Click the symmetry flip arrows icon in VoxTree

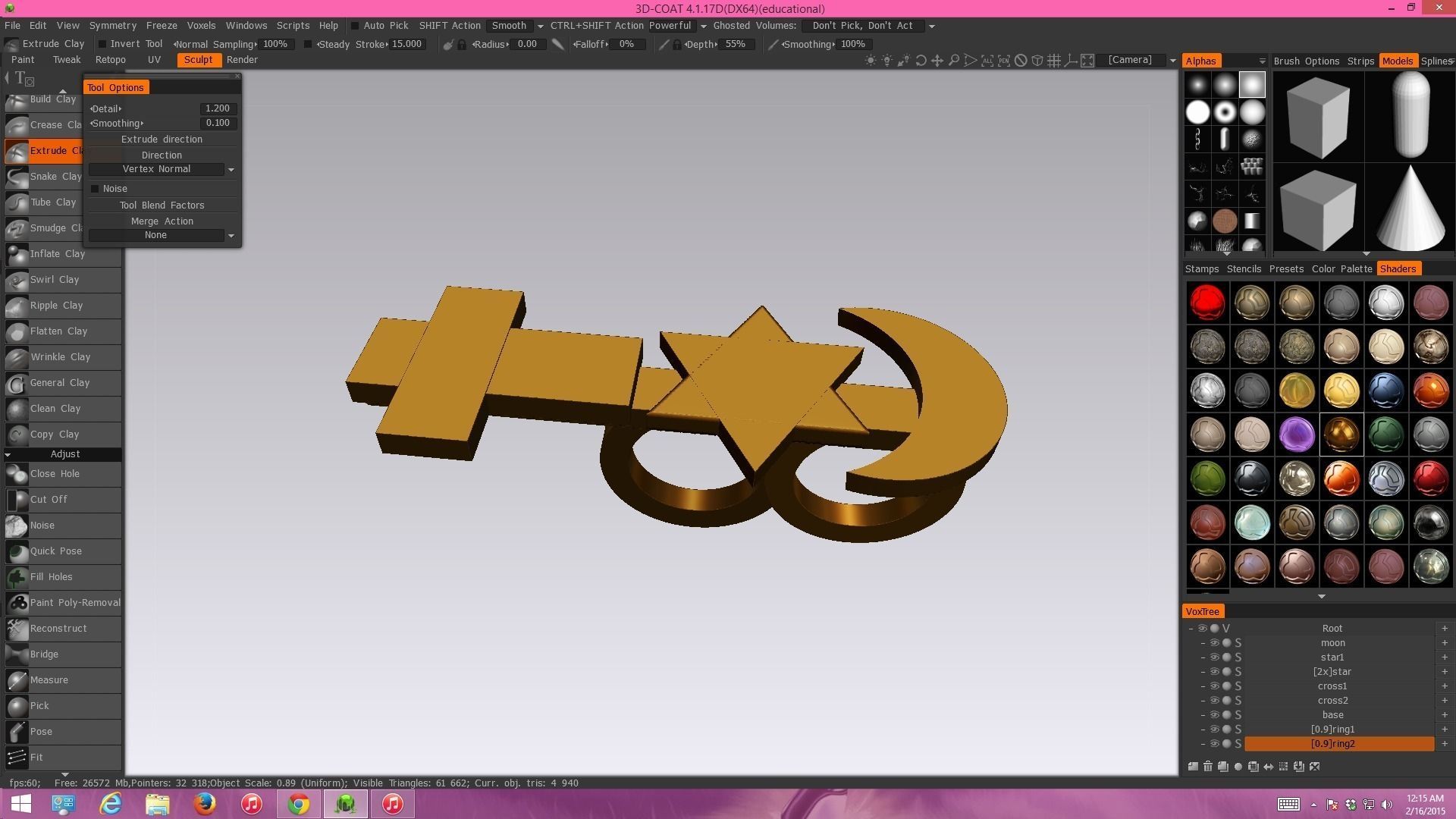1269,767
